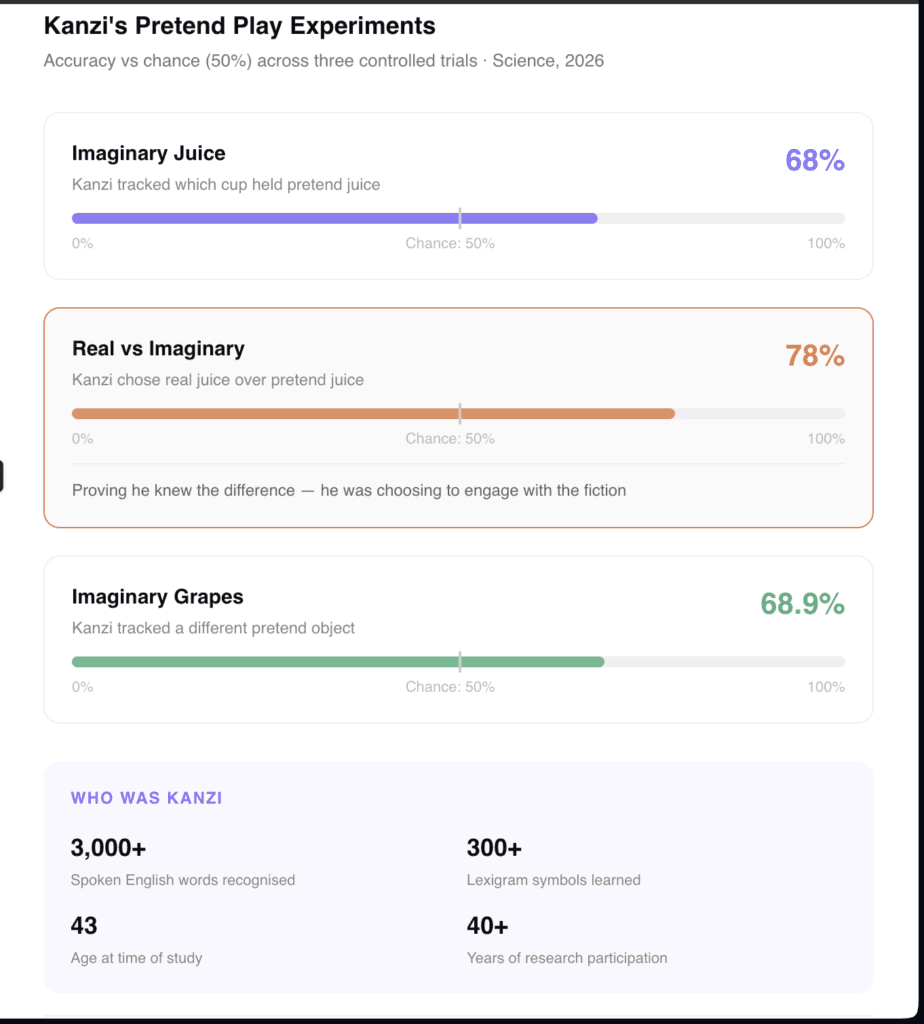
Task: Click the "Real vs Imaginary" card title
Action: [x=158, y=348]
